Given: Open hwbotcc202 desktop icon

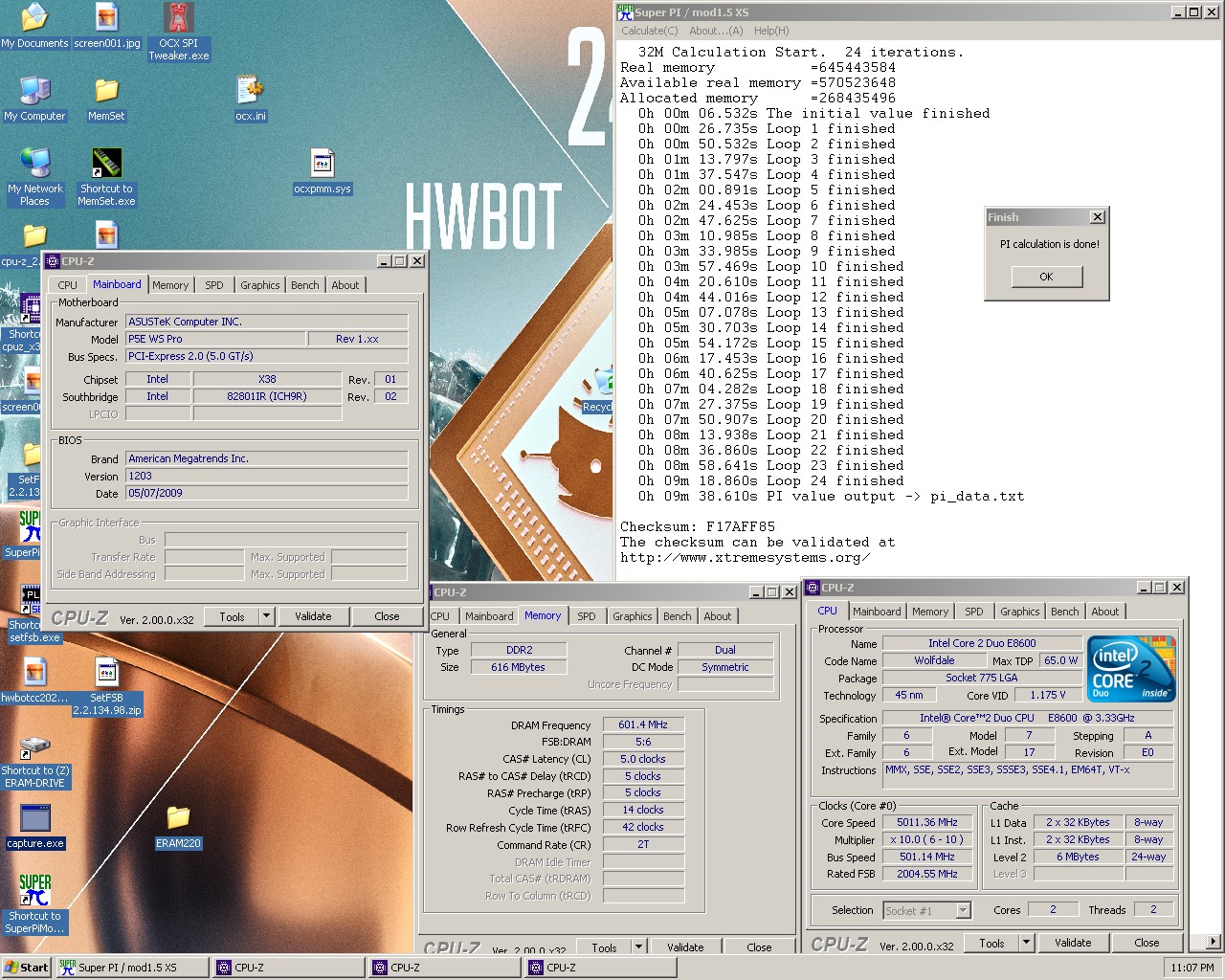Looking at the screenshot, I should click(34, 681).
